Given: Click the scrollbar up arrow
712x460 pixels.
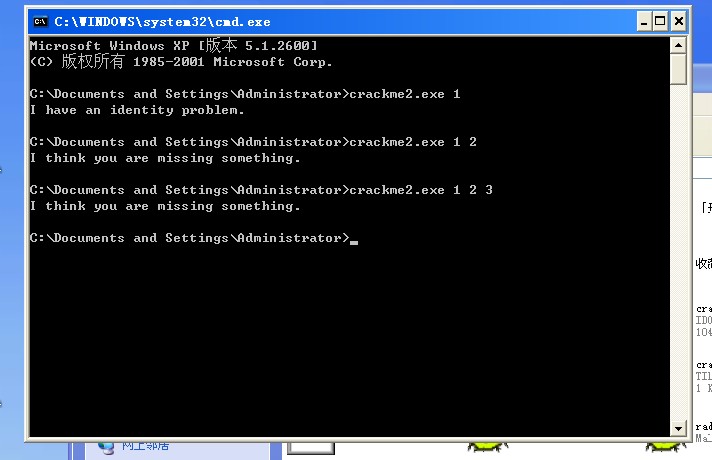Looking at the screenshot, I should [678, 45].
